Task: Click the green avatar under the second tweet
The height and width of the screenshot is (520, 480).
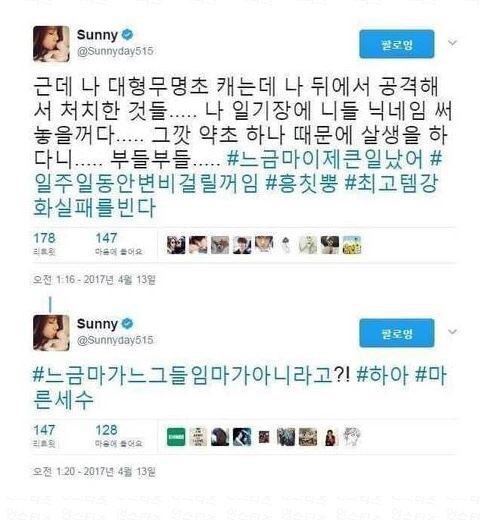Action: coord(176,437)
